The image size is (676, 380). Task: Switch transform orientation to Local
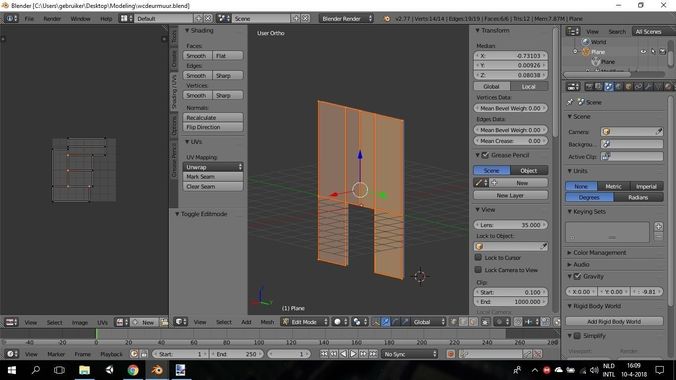tap(529, 86)
